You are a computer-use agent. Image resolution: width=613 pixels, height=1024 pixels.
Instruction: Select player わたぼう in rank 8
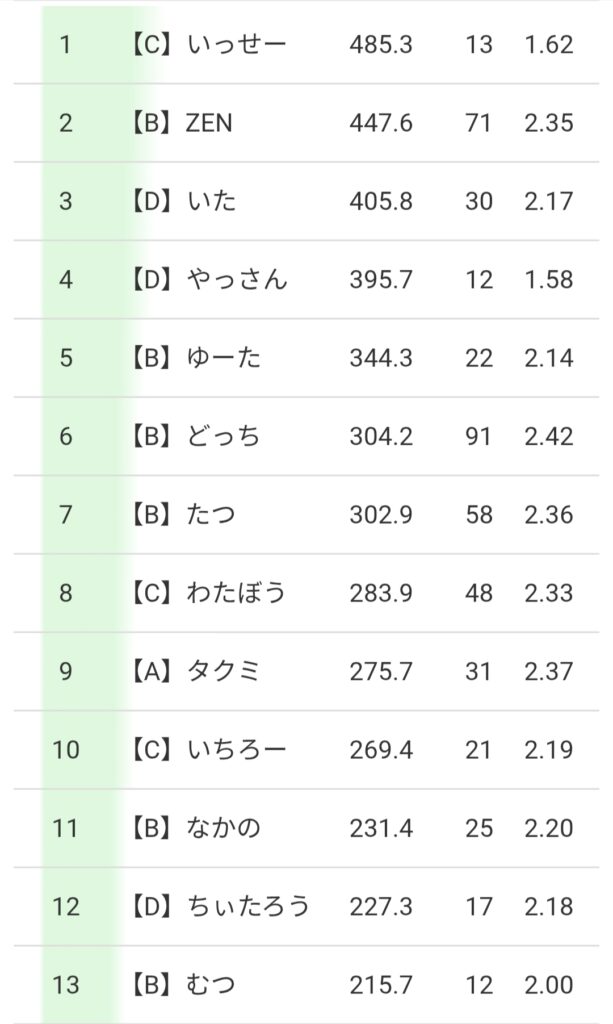(236, 593)
